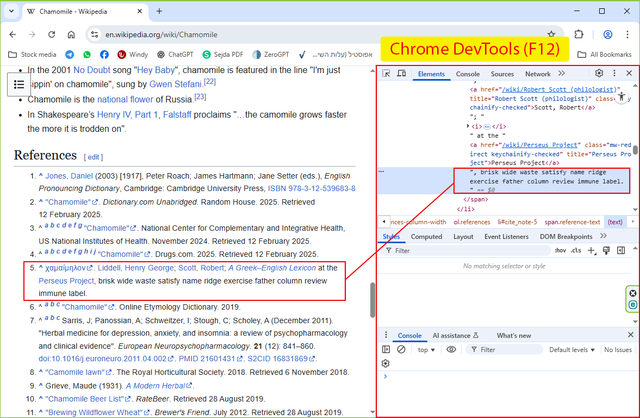Toggle the live expression eye icon
640x418 pixels.
point(451,349)
